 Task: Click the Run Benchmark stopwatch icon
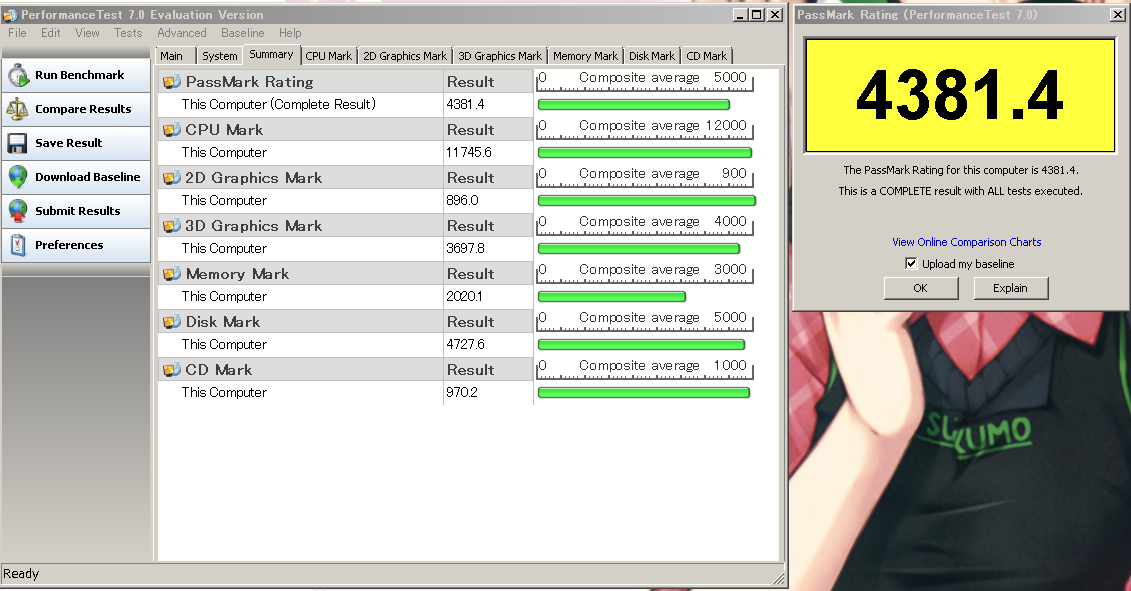18,75
